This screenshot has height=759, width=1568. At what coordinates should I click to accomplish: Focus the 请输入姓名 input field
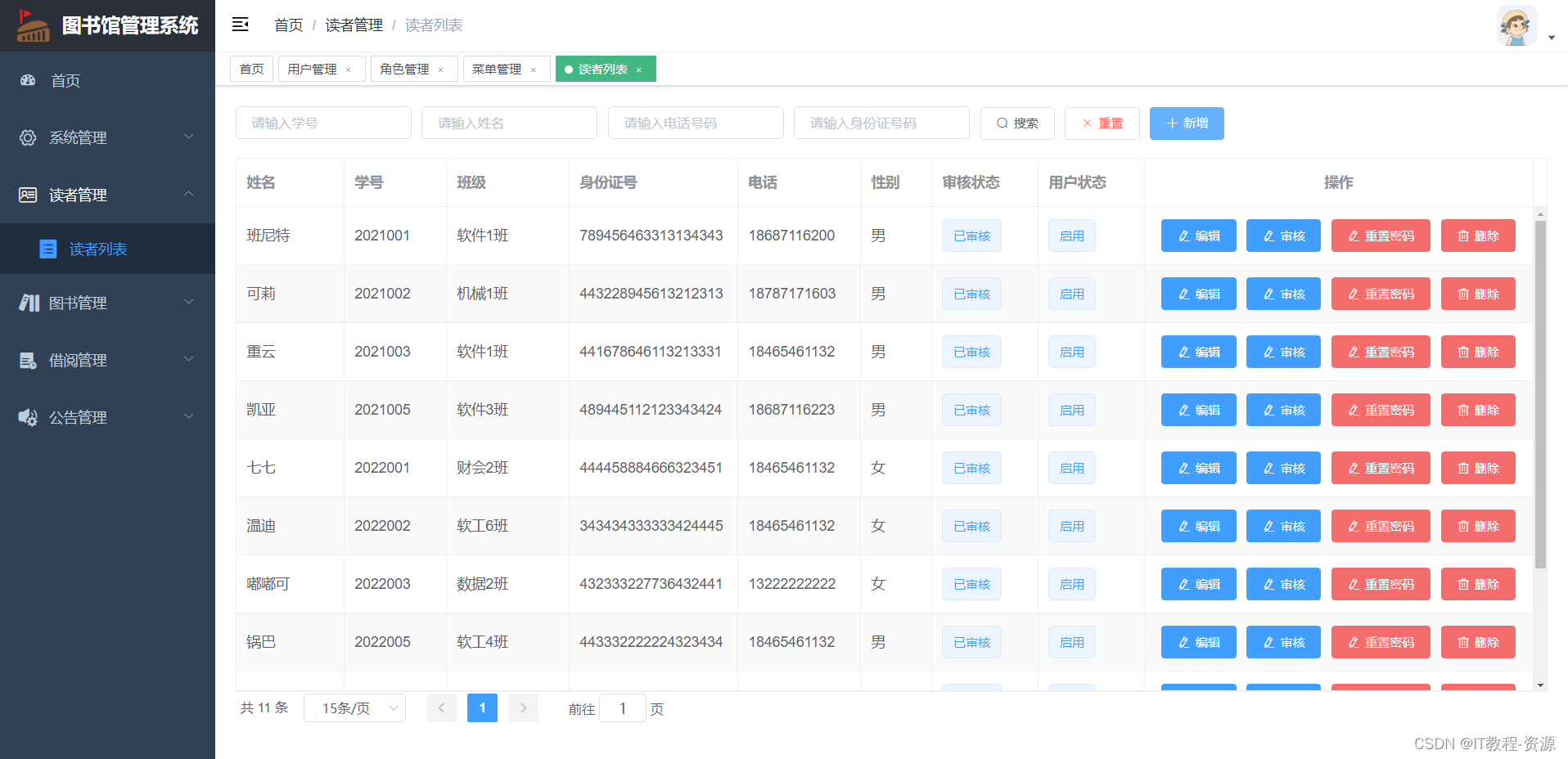coord(509,123)
